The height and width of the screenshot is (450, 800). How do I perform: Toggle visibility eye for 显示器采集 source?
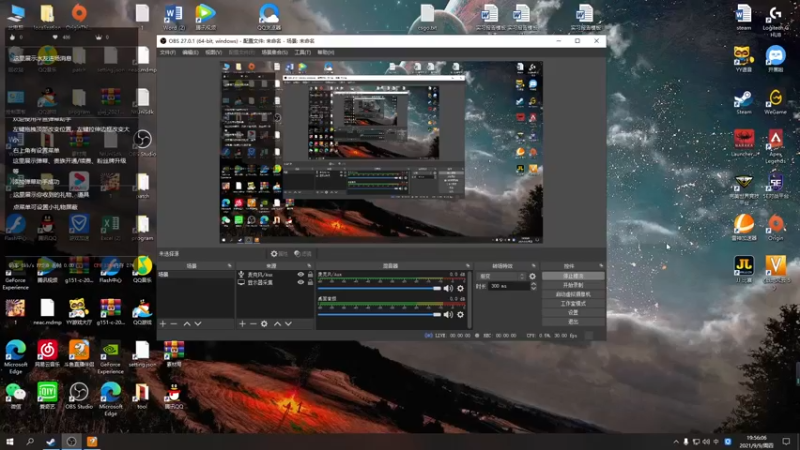coord(301,282)
